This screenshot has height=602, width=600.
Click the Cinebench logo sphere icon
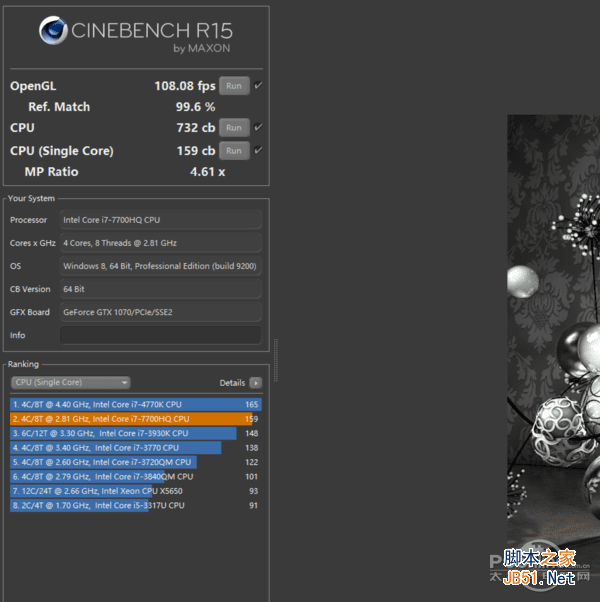[x=53, y=30]
